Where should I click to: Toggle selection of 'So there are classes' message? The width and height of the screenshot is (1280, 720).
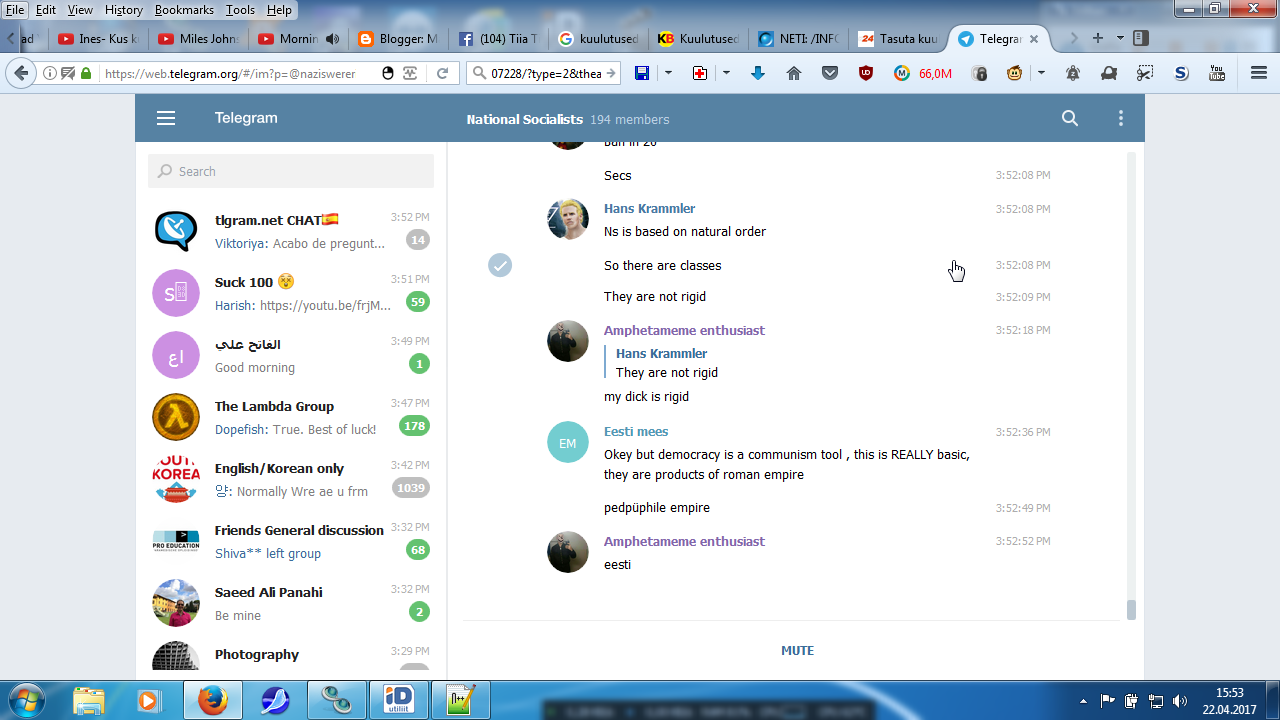500,265
